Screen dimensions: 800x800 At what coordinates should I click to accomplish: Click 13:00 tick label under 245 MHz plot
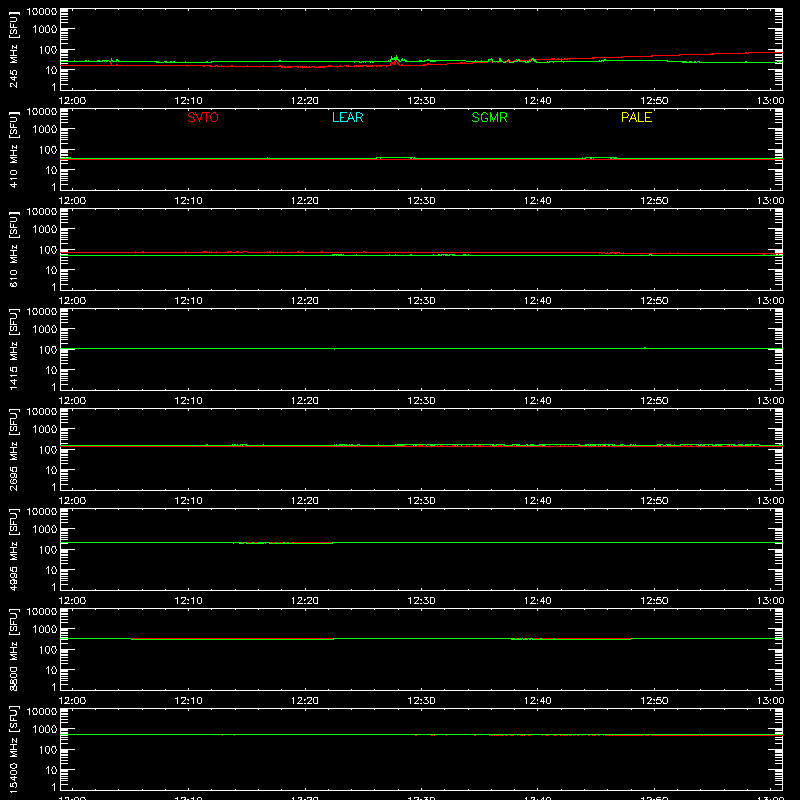pyautogui.click(x=770, y=101)
